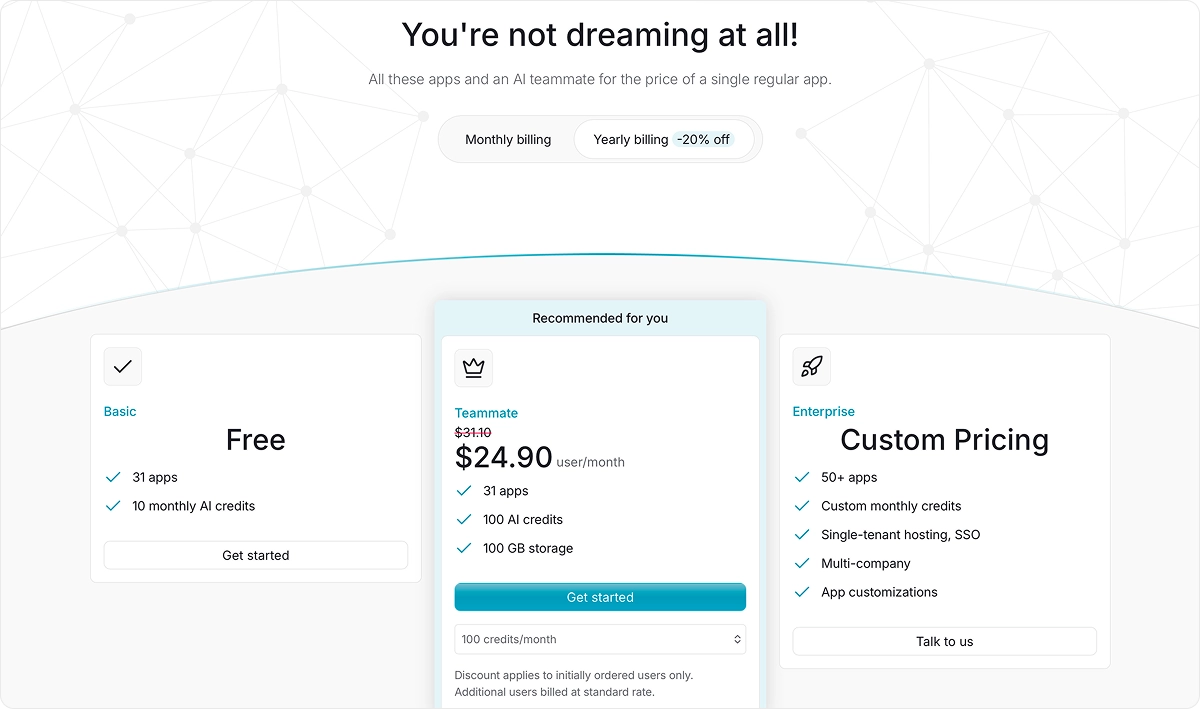This screenshot has height=709, width=1200.
Task: Select the Basic plan label
Action: (119, 411)
